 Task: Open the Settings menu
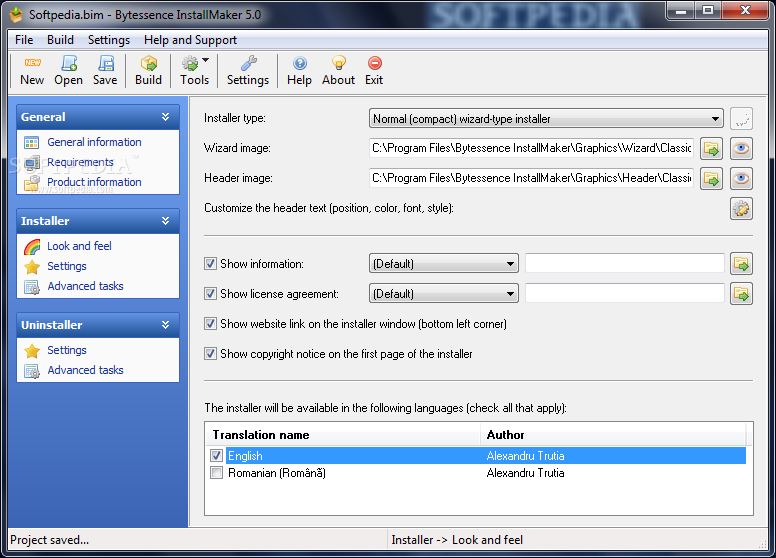tap(109, 40)
